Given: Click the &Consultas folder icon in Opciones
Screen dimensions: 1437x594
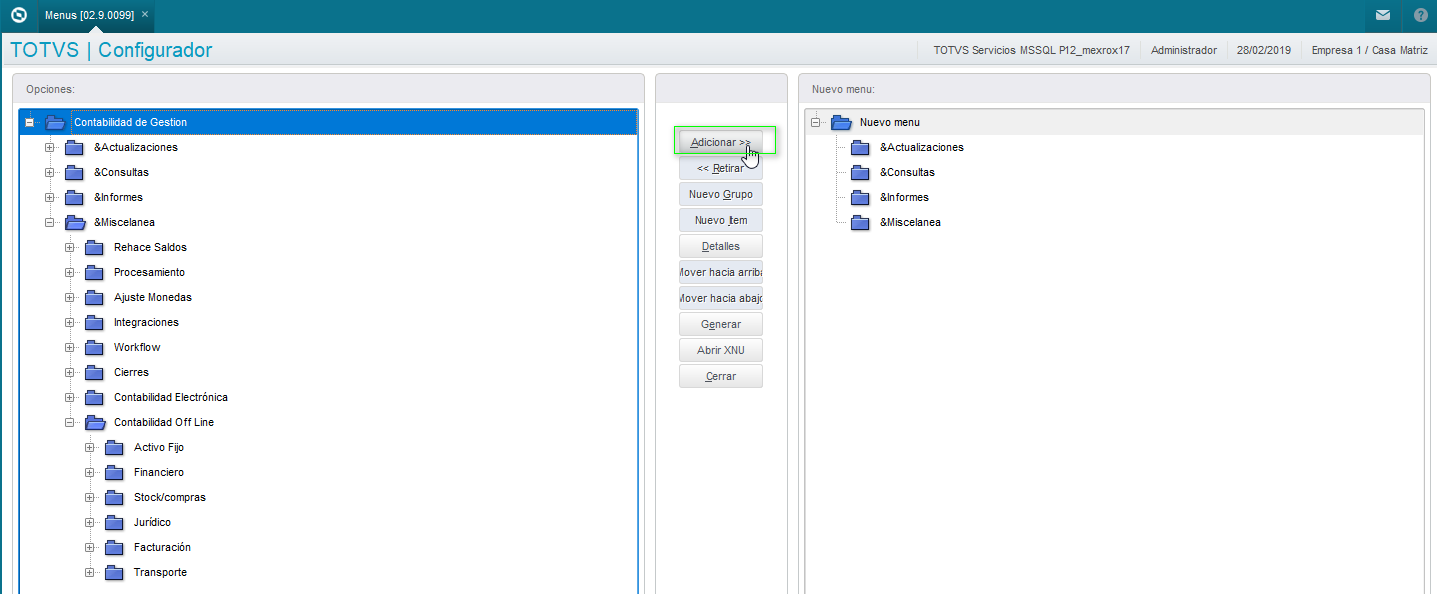Looking at the screenshot, I should point(75,172).
